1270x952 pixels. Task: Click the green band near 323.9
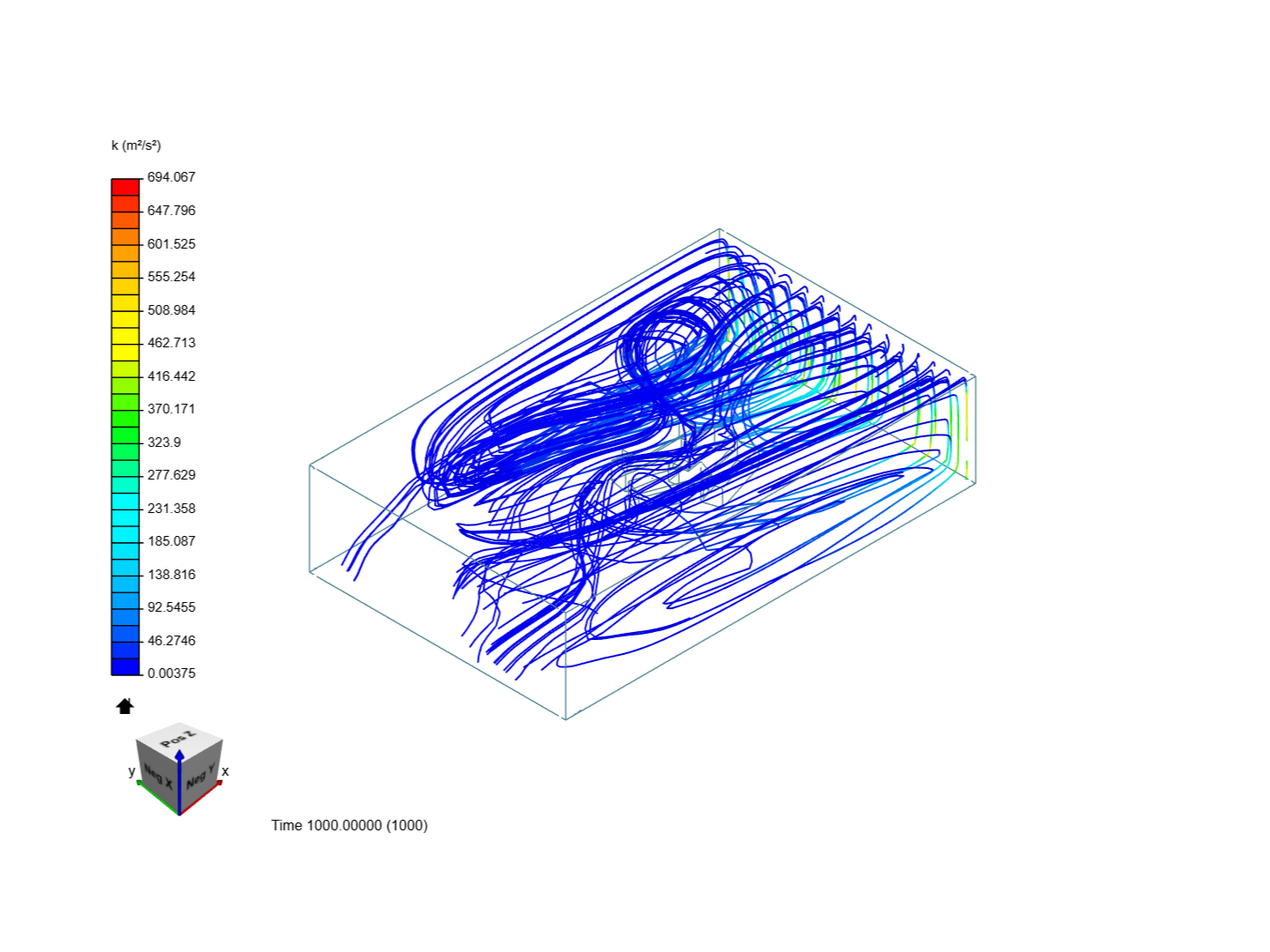click(125, 435)
